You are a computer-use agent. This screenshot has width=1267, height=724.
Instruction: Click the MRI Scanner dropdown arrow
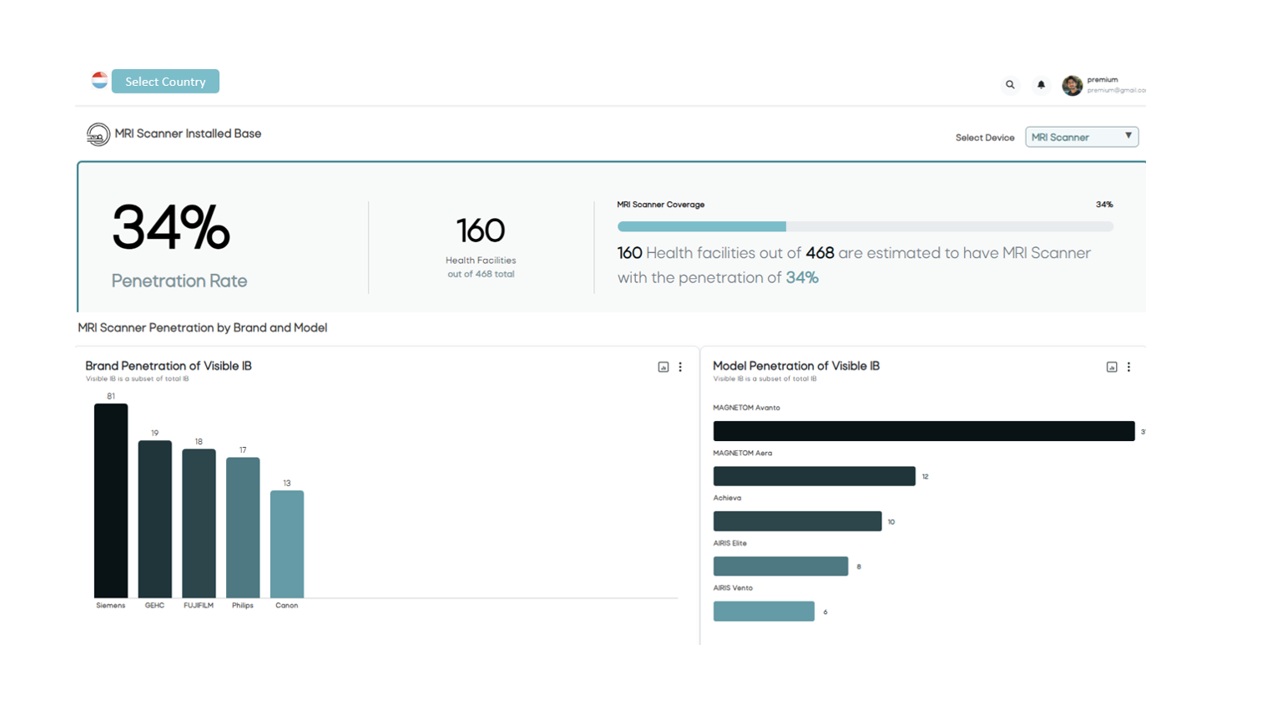click(x=1129, y=136)
